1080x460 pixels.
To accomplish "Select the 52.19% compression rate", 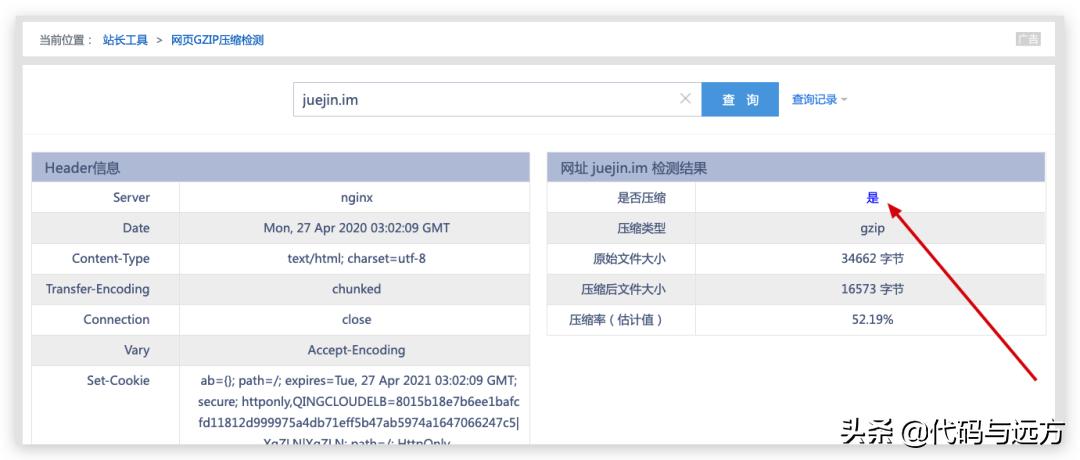I will (x=872, y=320).
